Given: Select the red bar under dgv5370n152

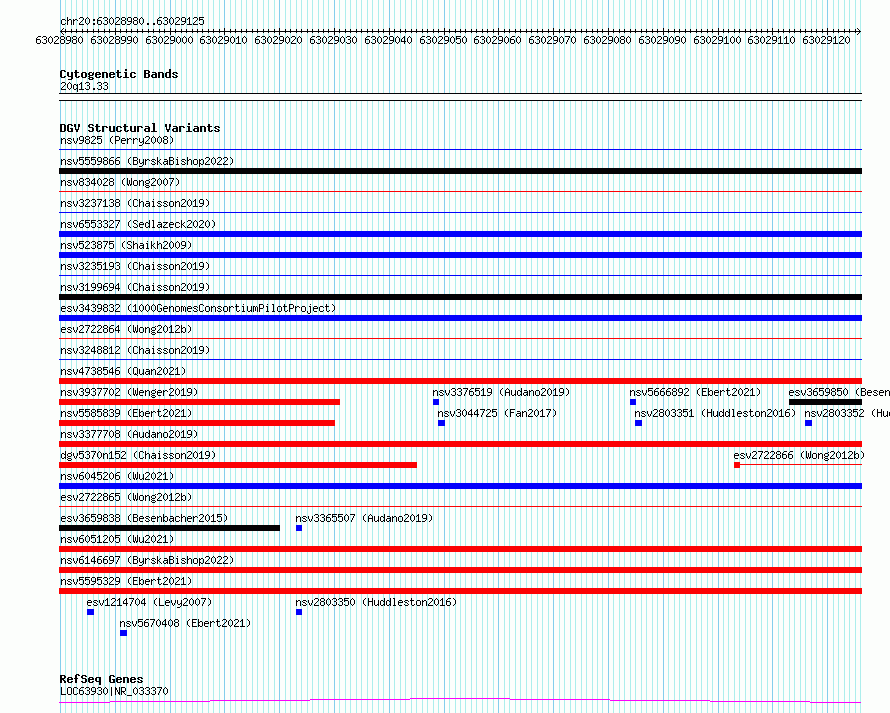Looking at the screenshot, I should click(x=238, y=465).
